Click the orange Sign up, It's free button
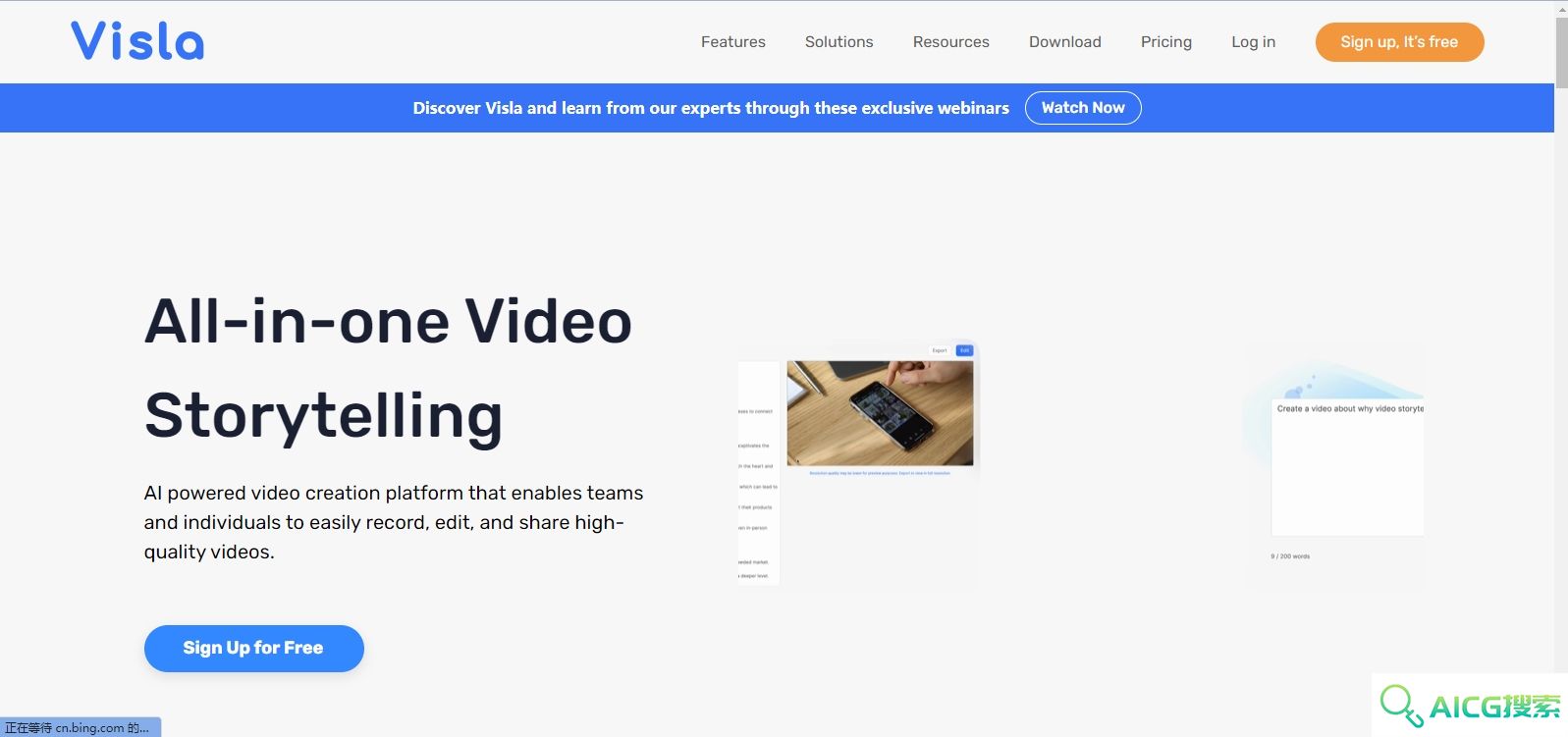The image size is (1568, 737). [x=1399, y=42]
